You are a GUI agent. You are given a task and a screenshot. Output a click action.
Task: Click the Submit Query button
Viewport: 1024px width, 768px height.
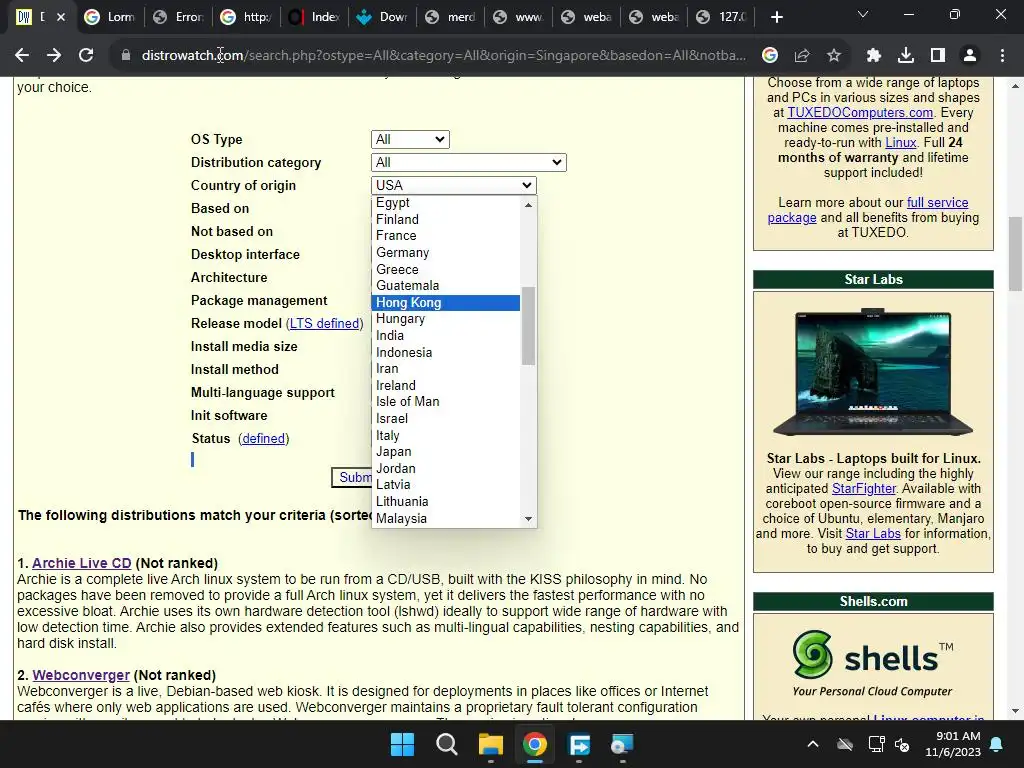click(x=352, y=477)
